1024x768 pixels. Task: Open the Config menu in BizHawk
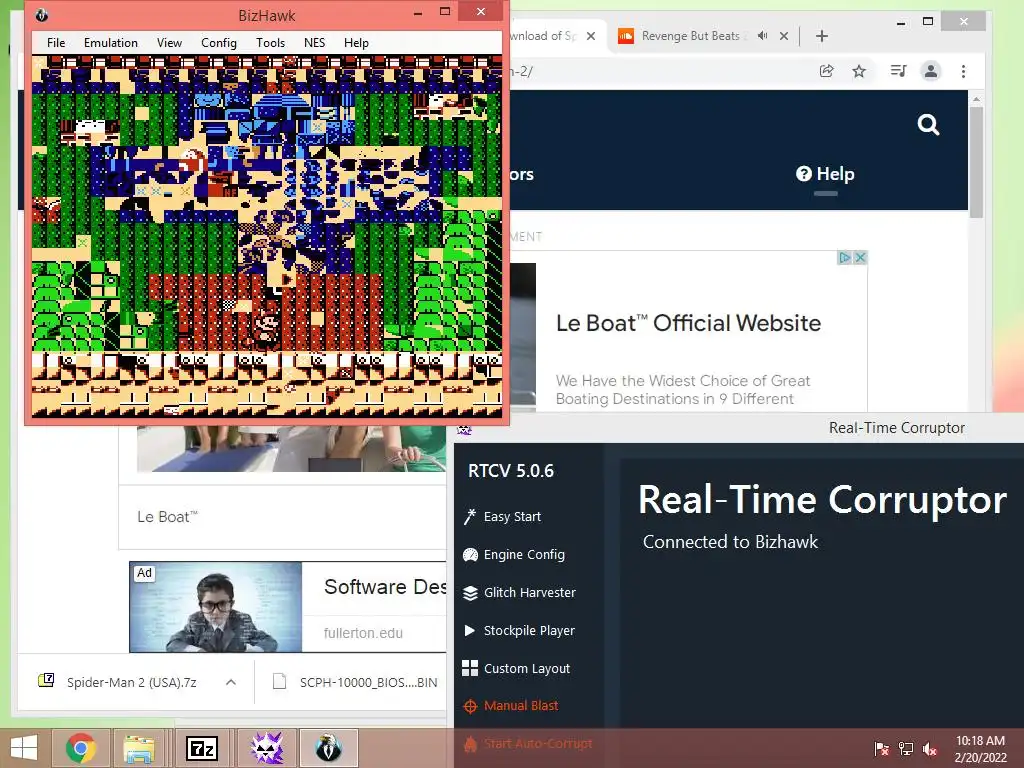tap(218, 42)
